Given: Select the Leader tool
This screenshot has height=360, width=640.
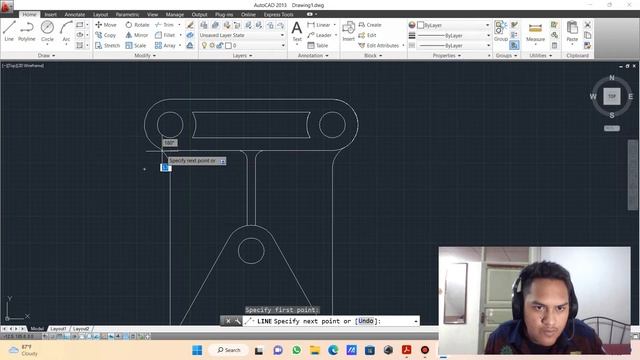Looking at the screenshot, I should click(x=319, y=35).
